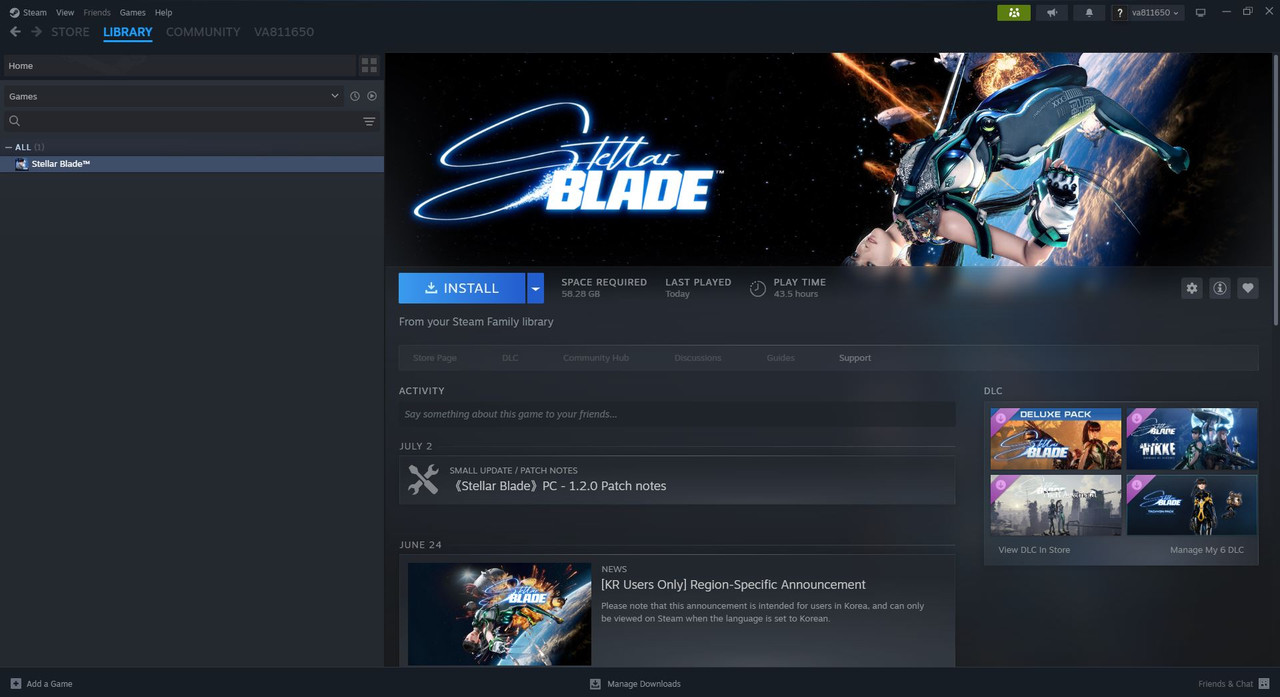Click Manage My 6 DLC
The width and height of the screenshot is (1280, 697).
[x=1207, y=550]
